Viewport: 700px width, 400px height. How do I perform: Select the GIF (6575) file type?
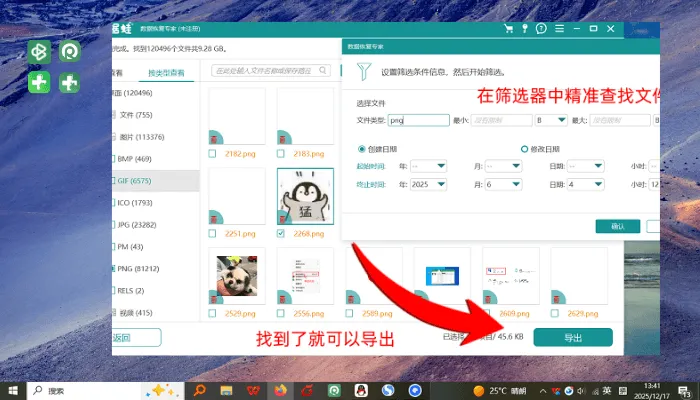[x=134, y=181]
